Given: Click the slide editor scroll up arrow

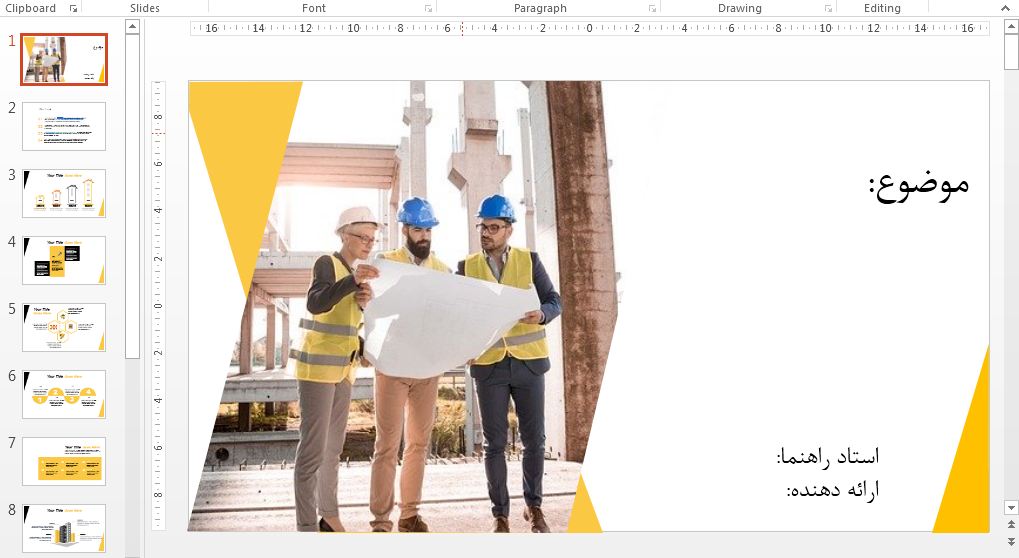Looking at the screenshot, I should click(x=1011, y=27).
